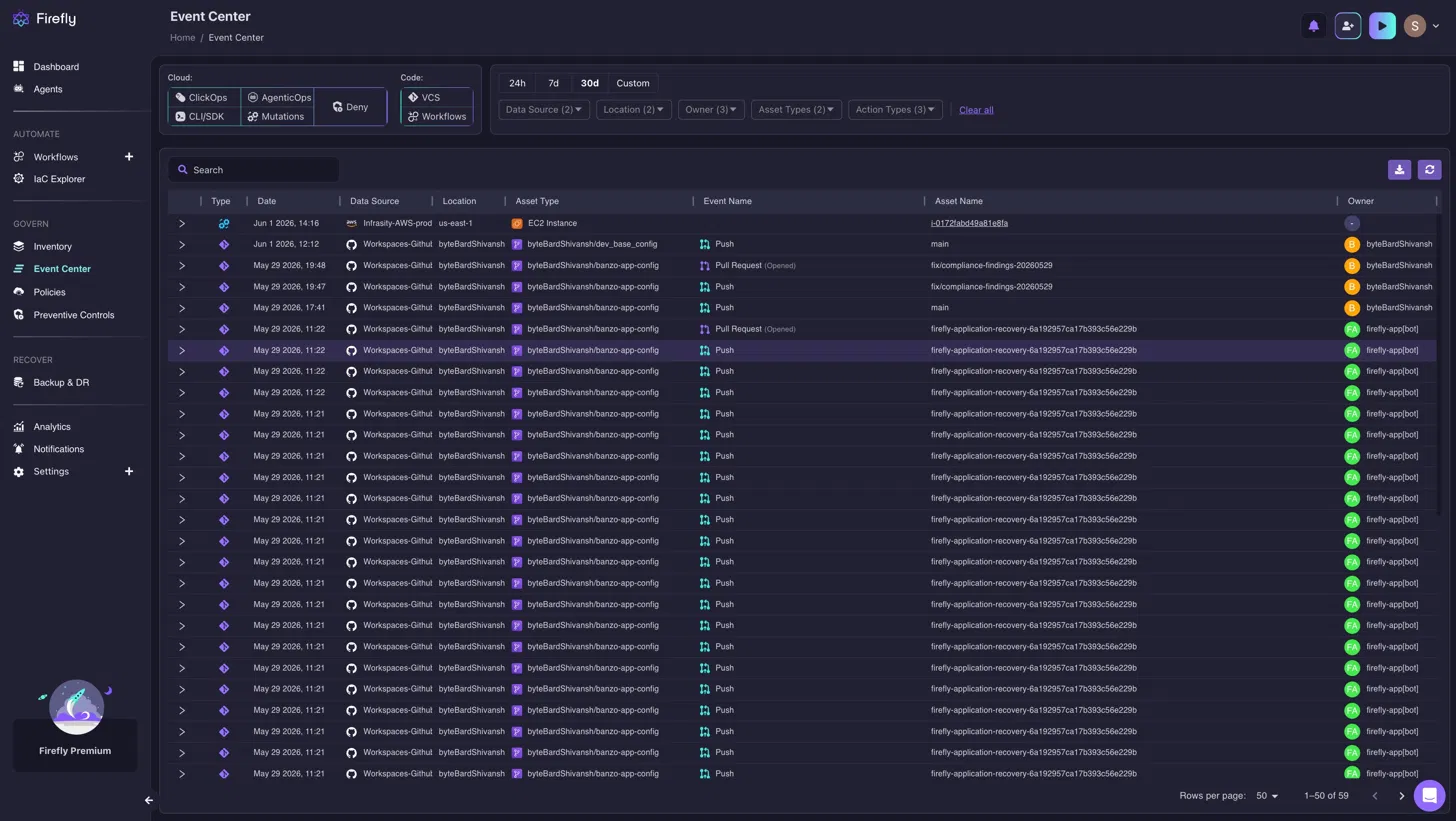Toggle the VCS code filter
Viewport: 1456px width, 821px height.
437,98
